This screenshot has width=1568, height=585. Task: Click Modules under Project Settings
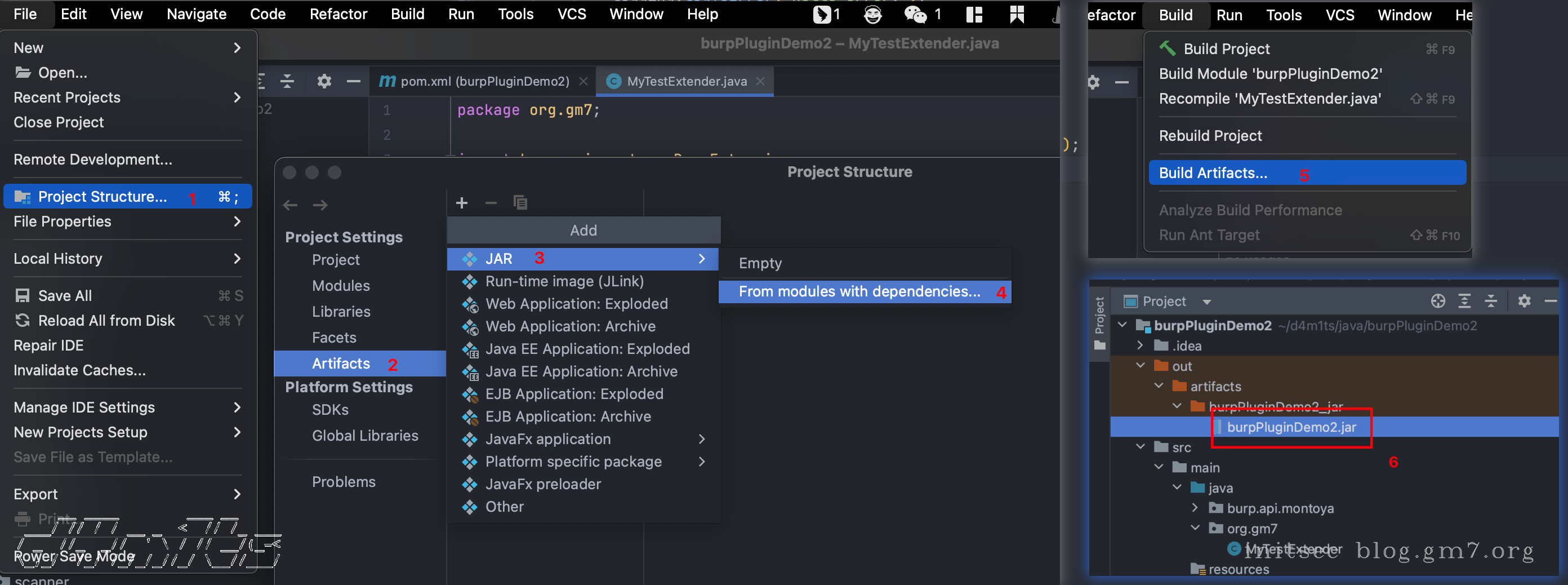pos(341,286)
